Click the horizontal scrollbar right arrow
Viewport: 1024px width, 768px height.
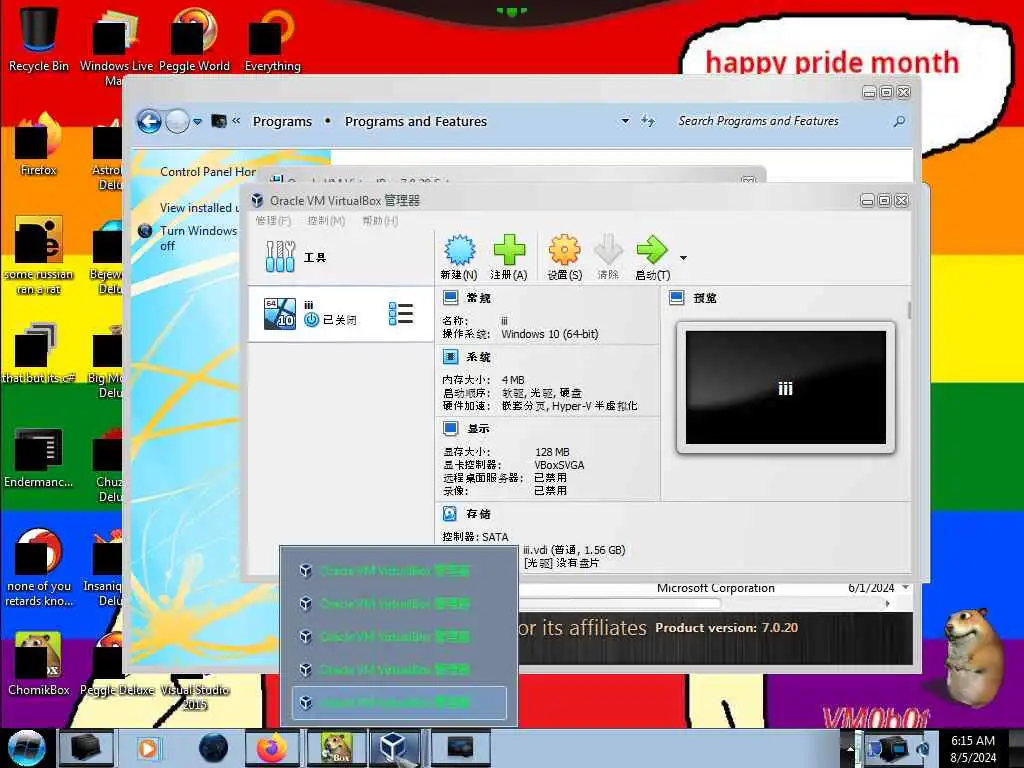(887, 604)
